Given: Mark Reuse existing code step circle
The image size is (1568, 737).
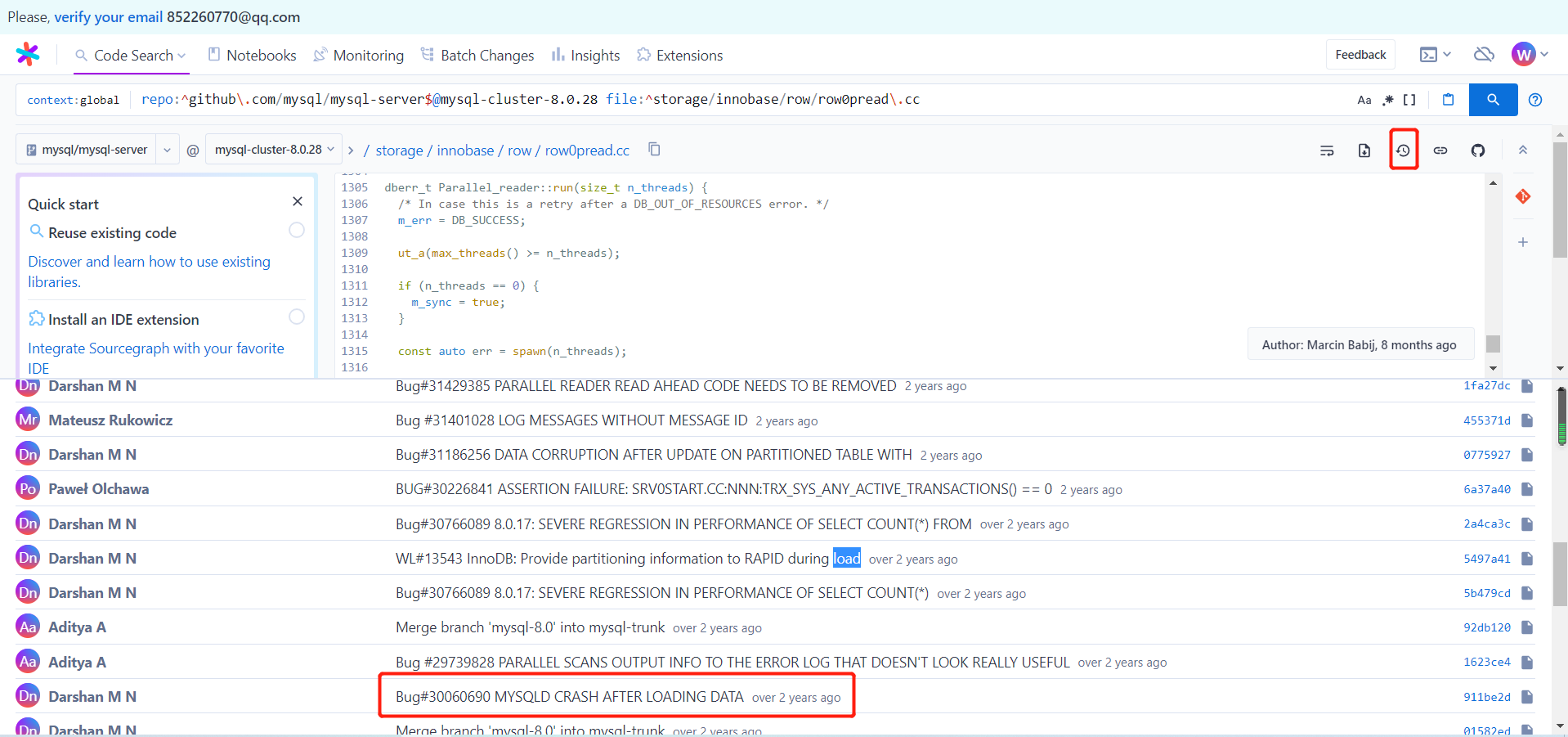Looking at the screenshot, I should point(297,231).
